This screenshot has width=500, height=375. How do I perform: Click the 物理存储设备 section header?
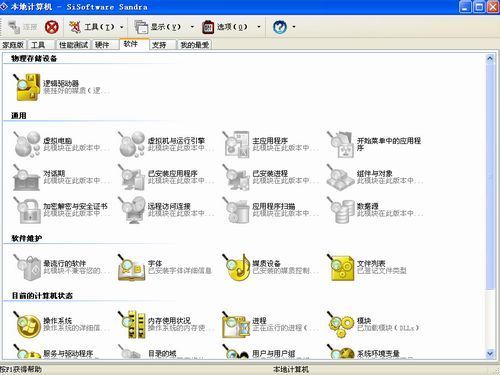point(34,59)
